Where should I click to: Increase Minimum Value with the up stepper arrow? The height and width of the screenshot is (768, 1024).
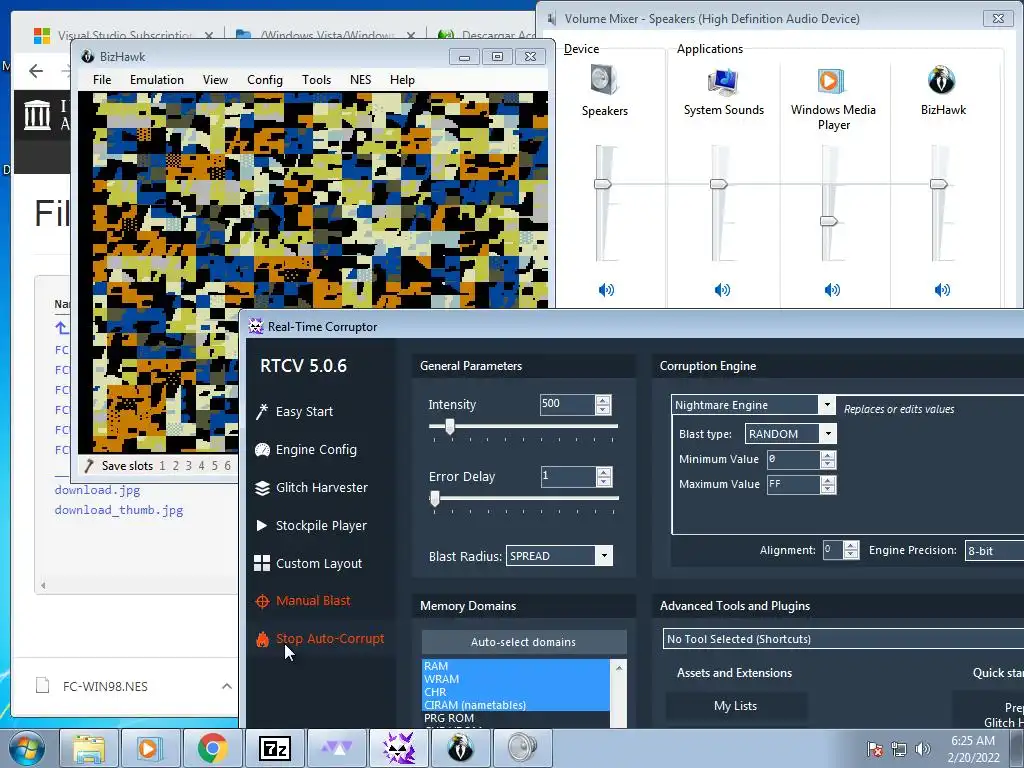coord(828,455)
